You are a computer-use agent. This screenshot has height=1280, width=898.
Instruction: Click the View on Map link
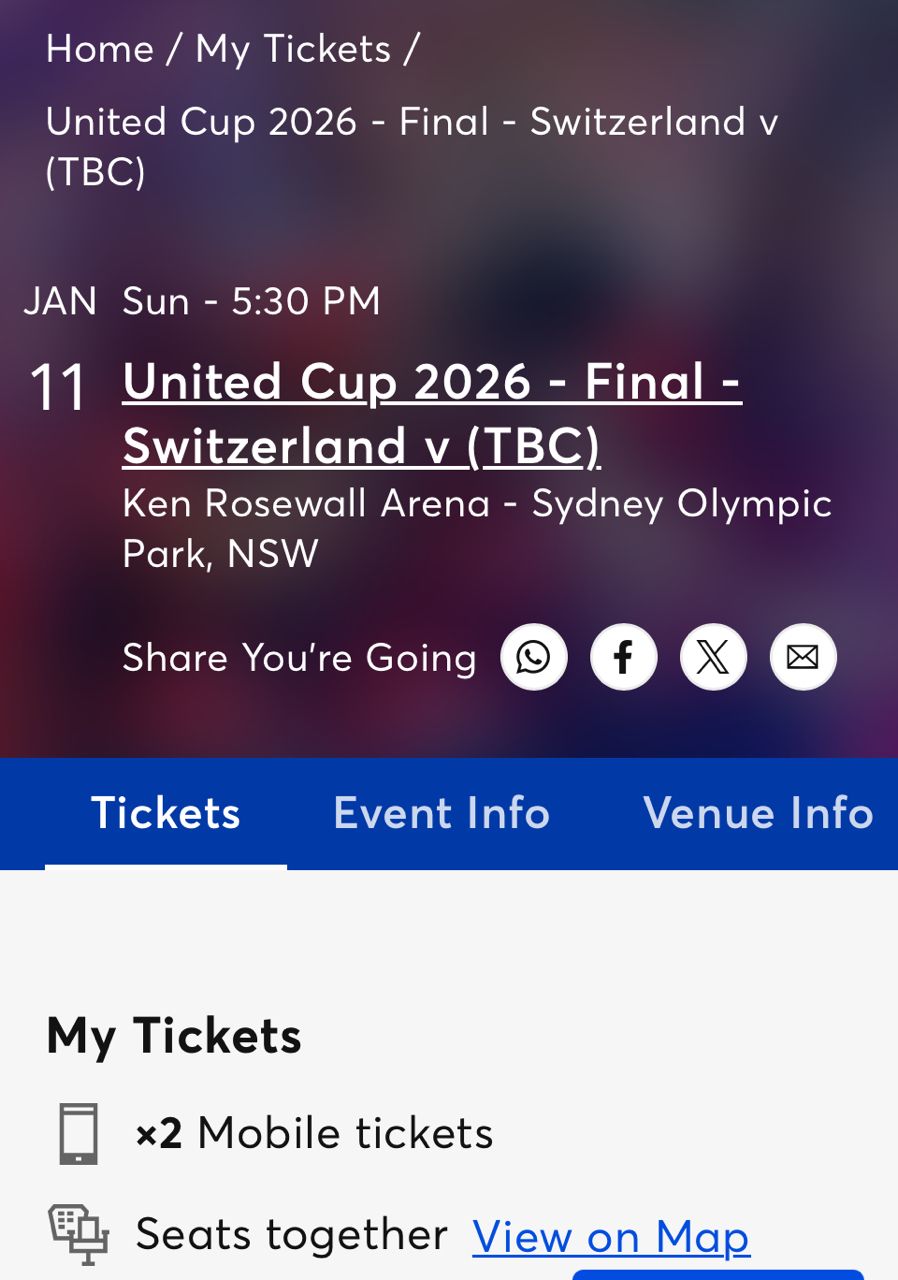(611, 1237)
